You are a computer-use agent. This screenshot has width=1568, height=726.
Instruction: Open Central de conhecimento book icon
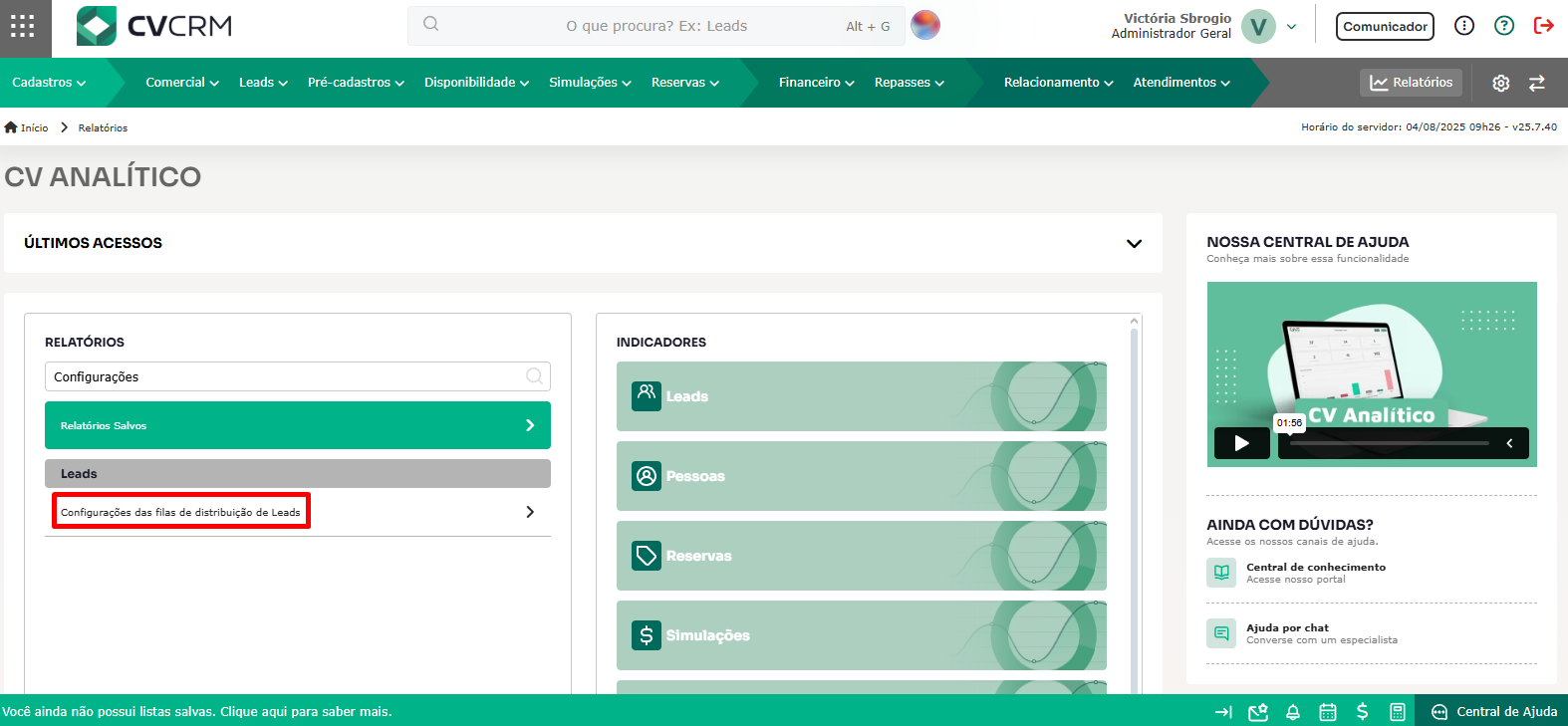point(1221,573)
